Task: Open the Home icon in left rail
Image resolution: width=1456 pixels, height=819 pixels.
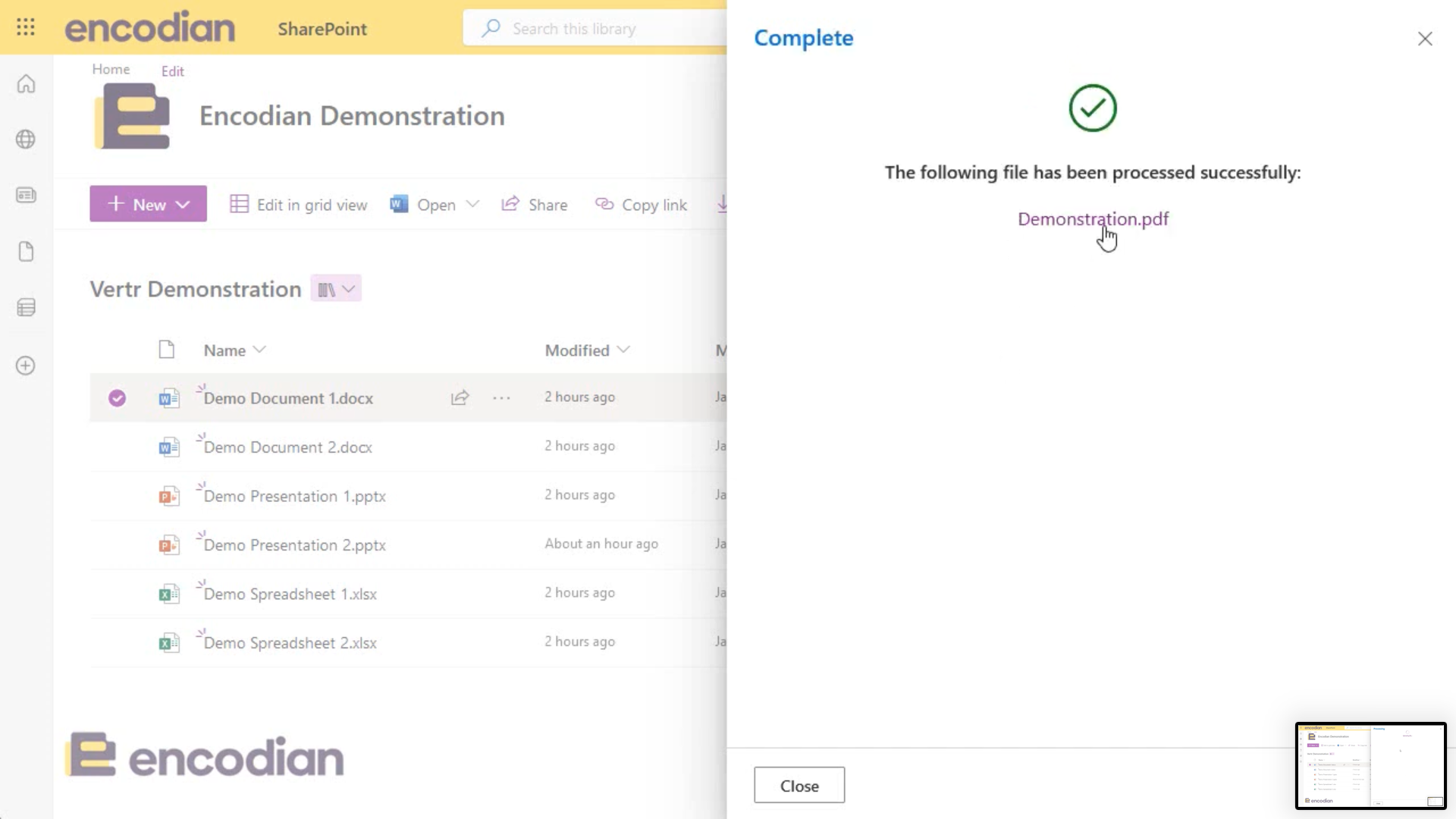Action: 26,83
